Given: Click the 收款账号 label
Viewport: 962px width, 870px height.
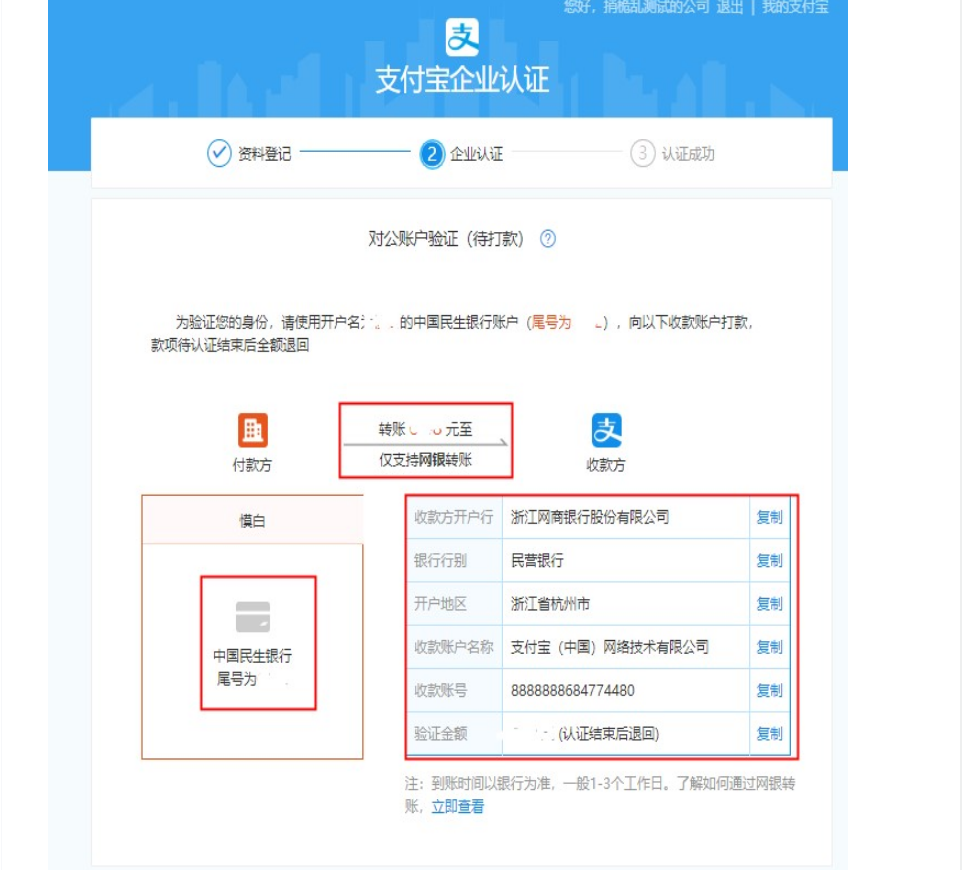Looking at the screenshot, I should click(x=441, y=691).
